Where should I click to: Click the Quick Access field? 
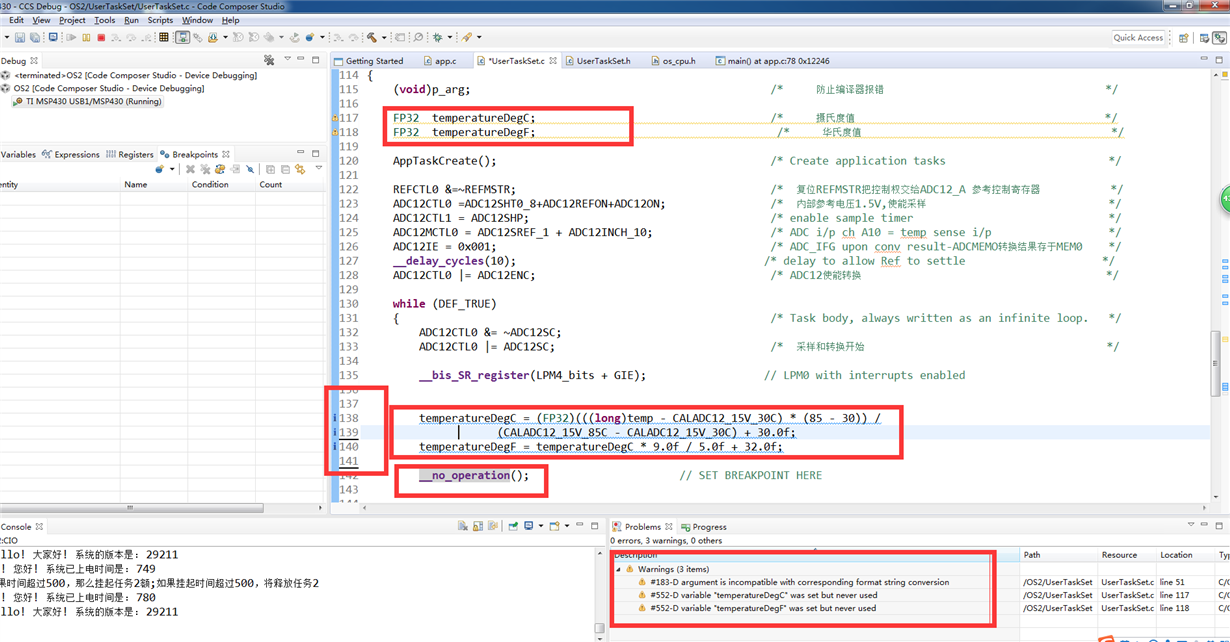[1138, 37]
